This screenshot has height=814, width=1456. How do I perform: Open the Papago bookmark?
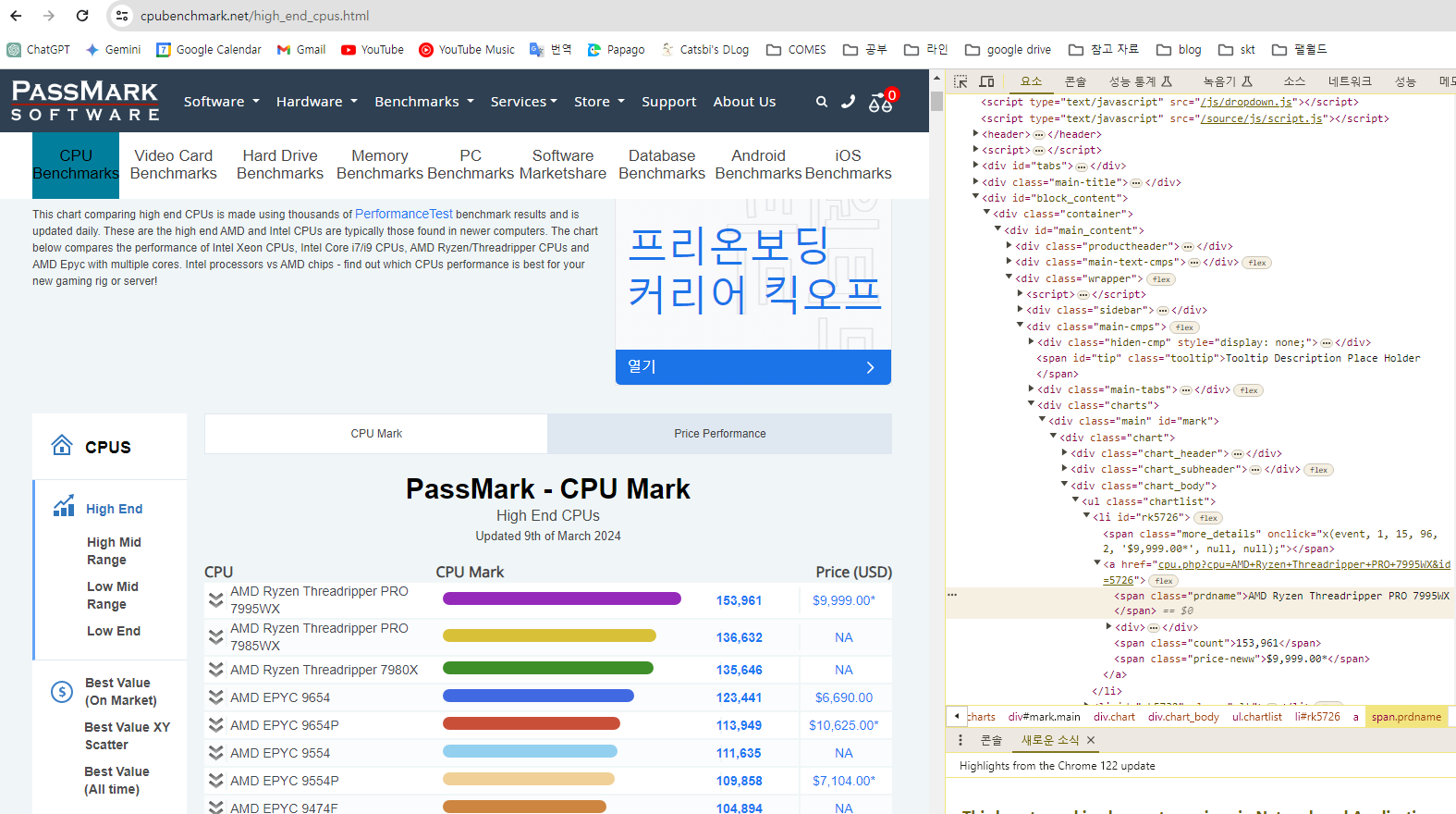click(616, 50)
